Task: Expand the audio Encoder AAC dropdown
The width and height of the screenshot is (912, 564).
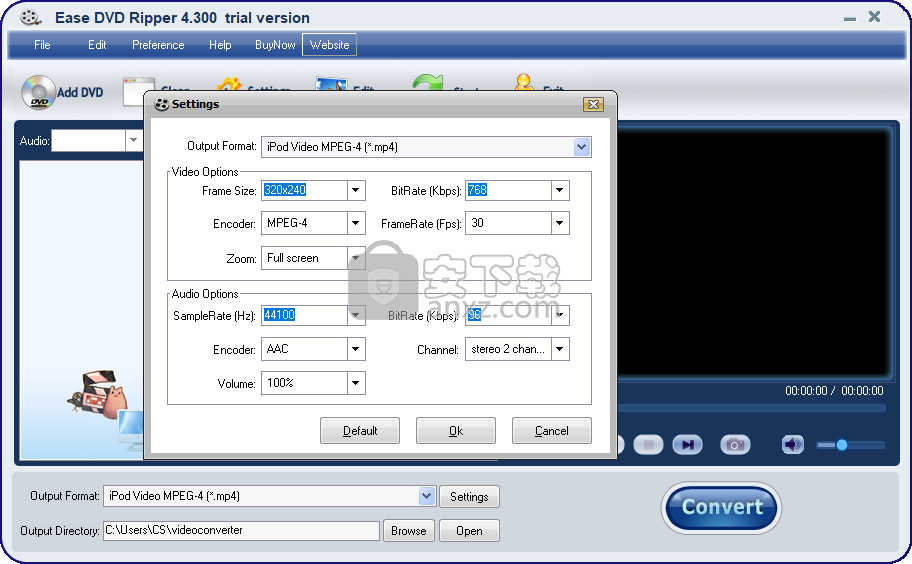Action: [x=356, y=349]
